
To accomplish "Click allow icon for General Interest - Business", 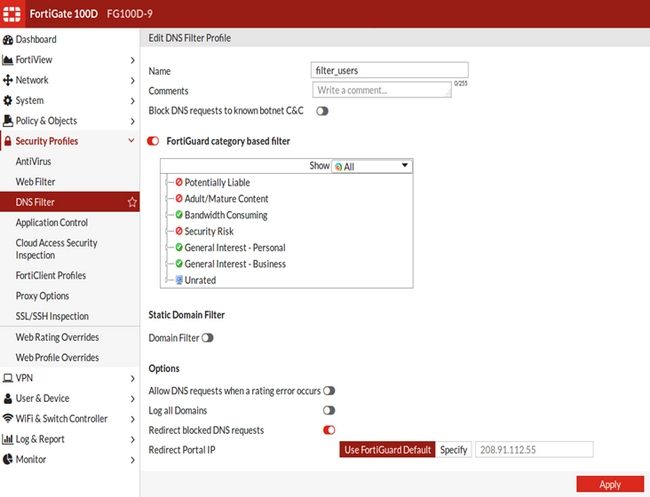I will click(x=179, y=264).
